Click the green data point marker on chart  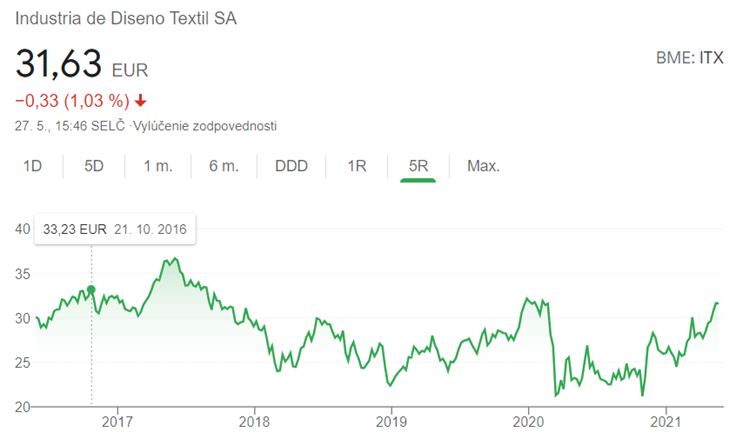click(92, 290)
